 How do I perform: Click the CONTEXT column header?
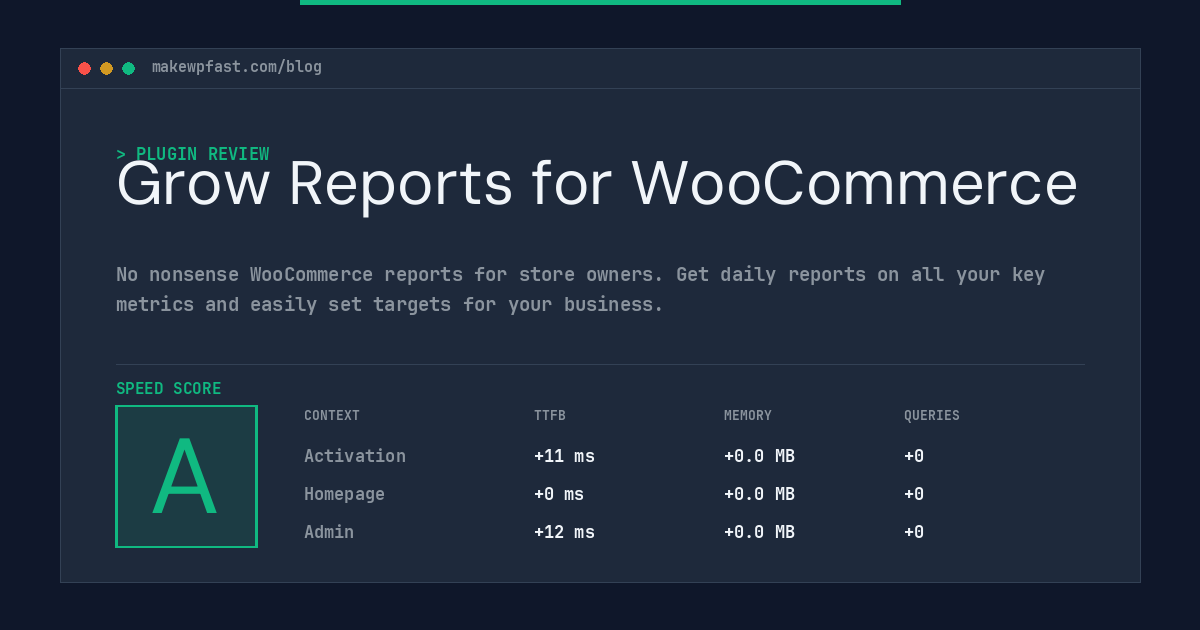point(332,416)
